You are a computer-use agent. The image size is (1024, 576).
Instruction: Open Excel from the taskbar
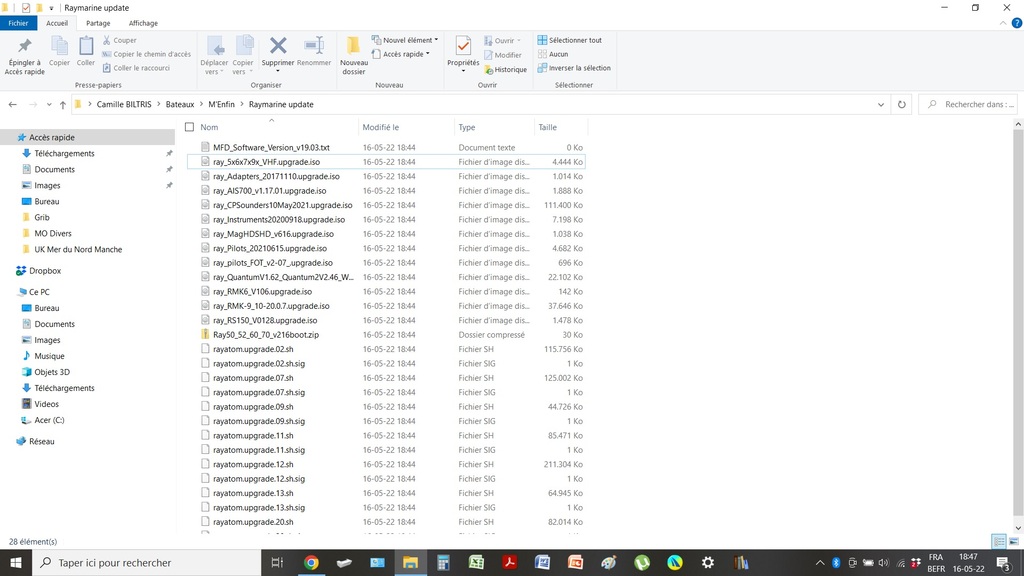pyautogui.click(x=476, y=562)
